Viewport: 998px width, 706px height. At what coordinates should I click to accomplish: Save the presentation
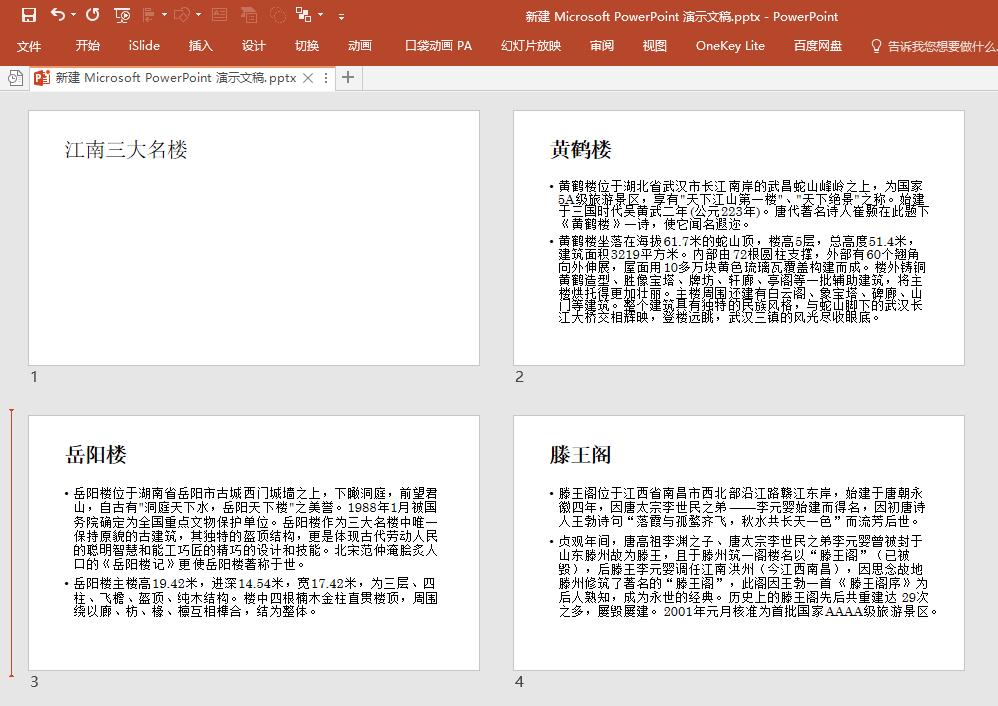pyautogui.click(x=29, y=16)
